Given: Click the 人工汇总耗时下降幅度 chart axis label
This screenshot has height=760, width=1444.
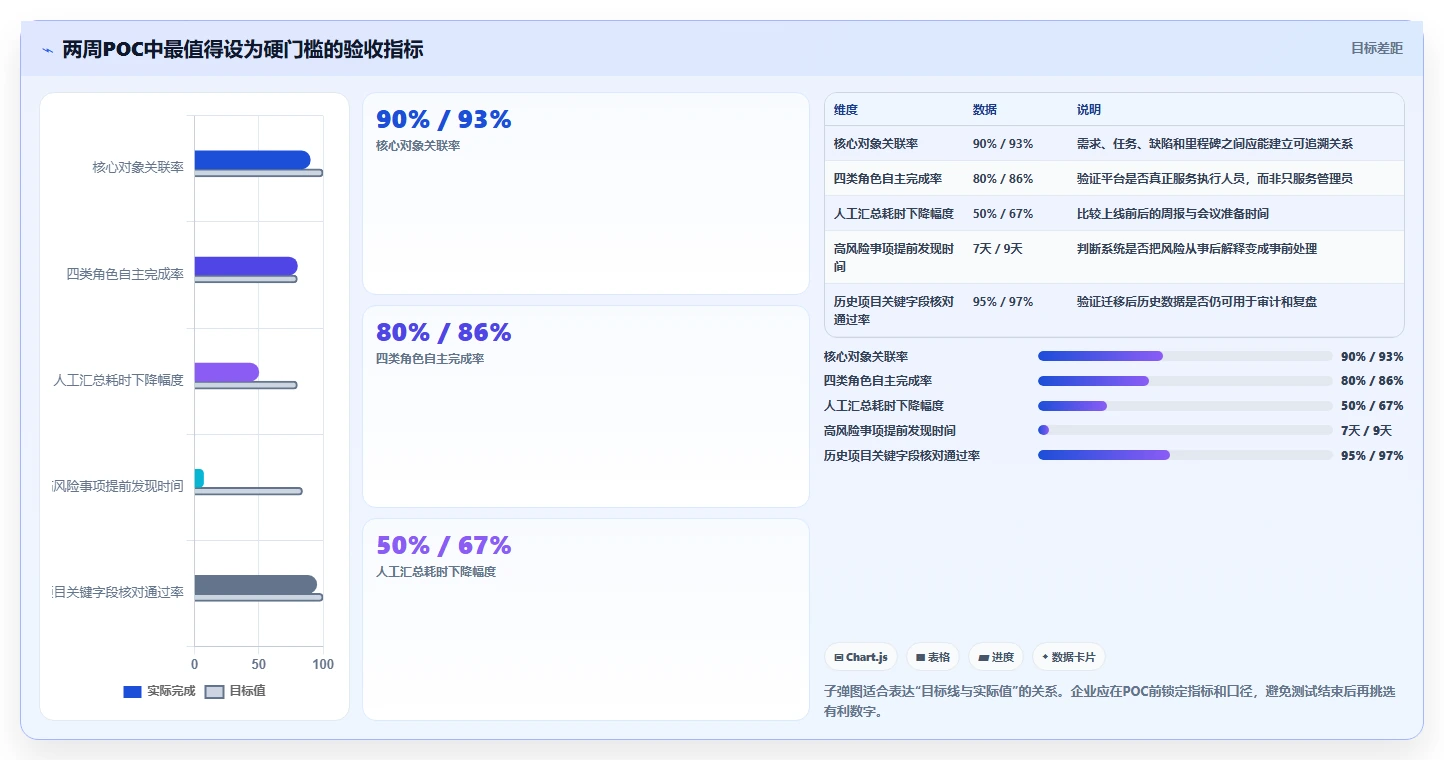Looking at the screenshot, I should click(x=119, y=380).
